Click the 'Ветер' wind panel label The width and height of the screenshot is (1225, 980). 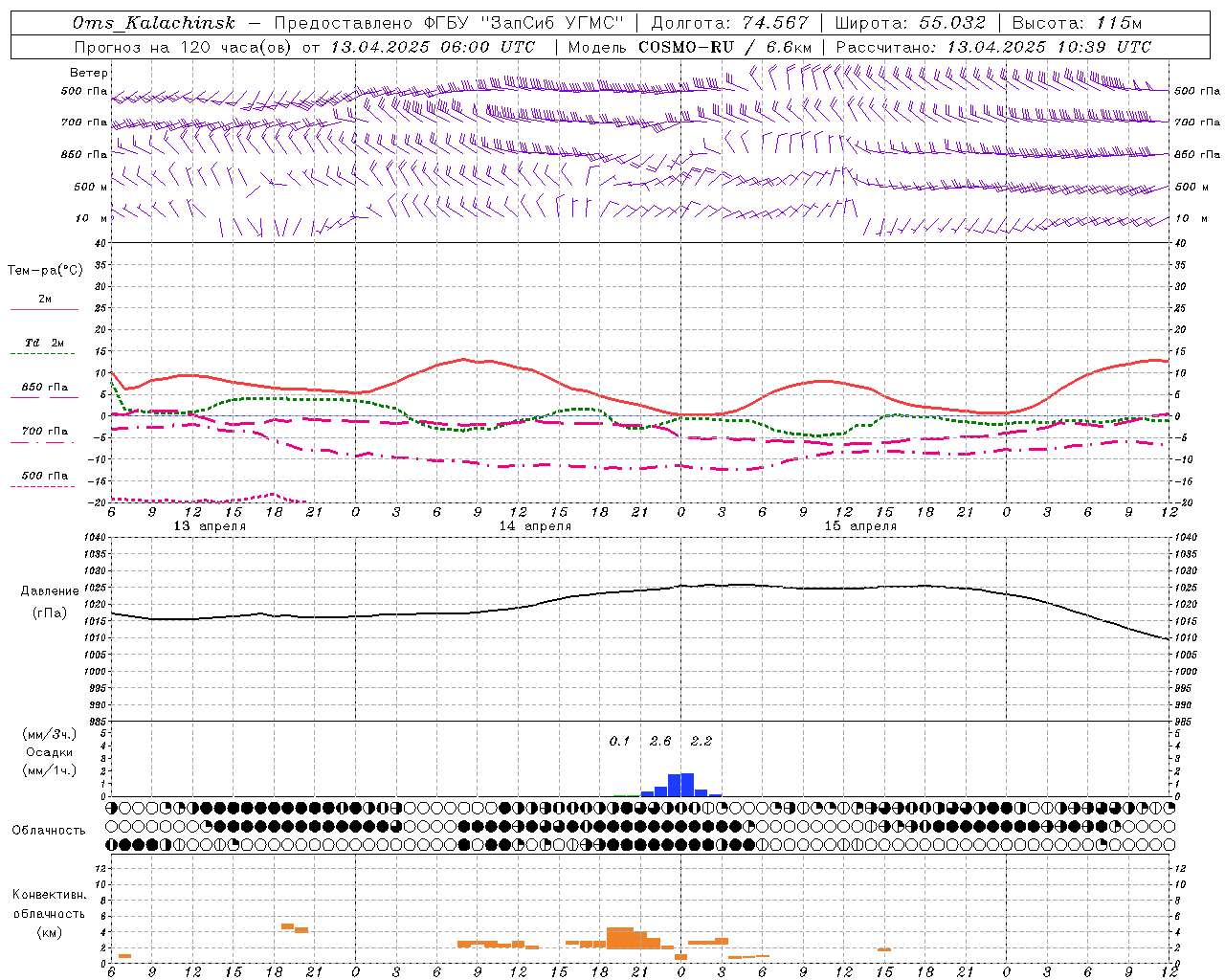[x=89, y=73]
